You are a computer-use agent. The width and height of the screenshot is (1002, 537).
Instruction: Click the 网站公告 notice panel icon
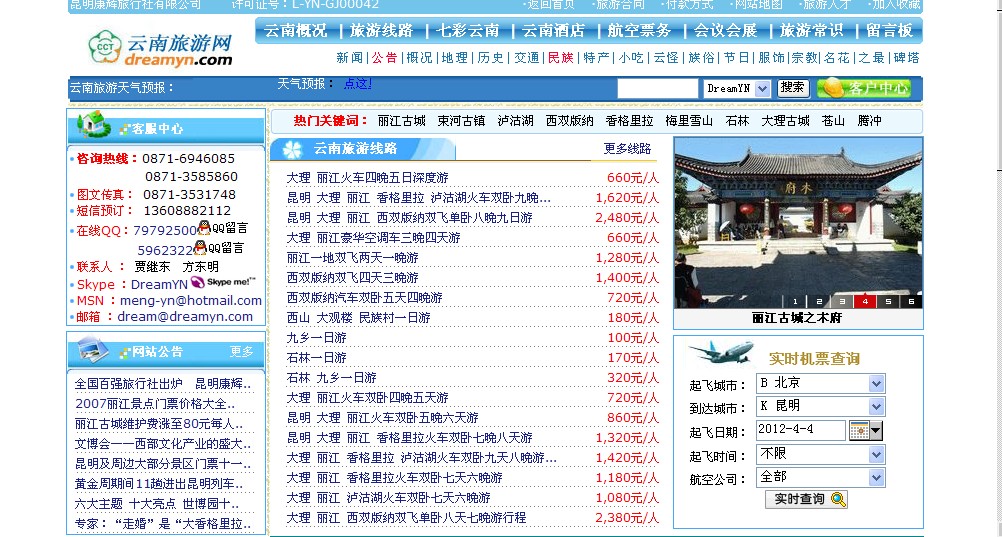click(x=93, y=350)
